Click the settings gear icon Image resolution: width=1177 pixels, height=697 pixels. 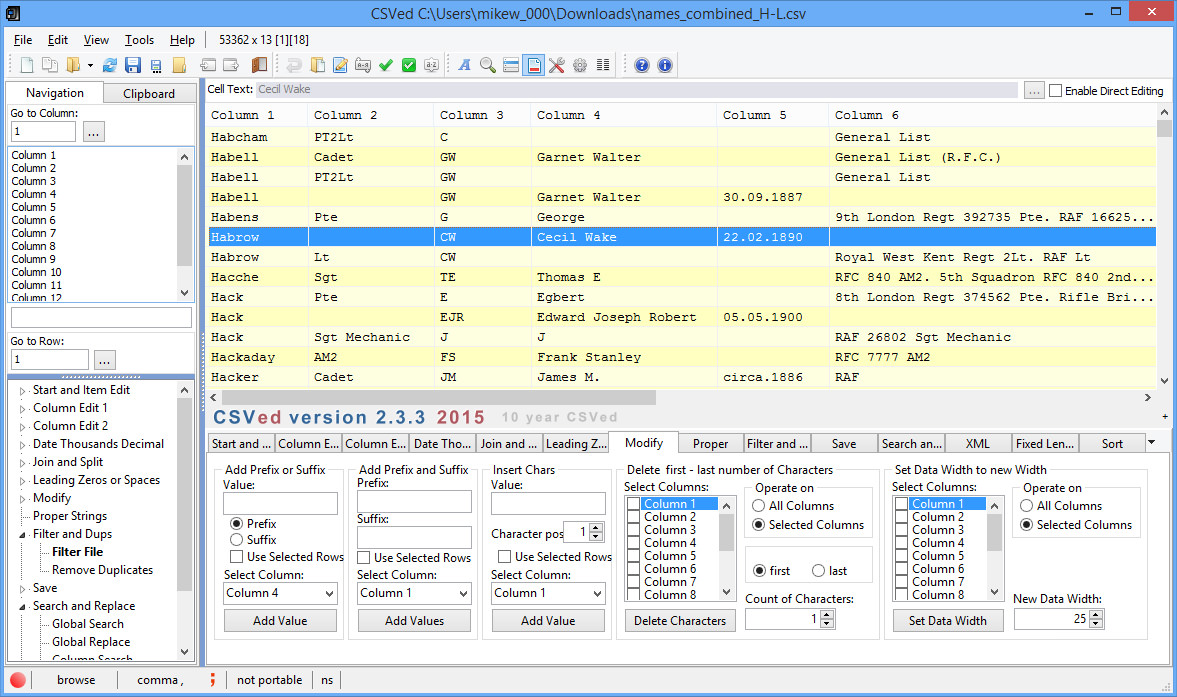tap(580, 64)
